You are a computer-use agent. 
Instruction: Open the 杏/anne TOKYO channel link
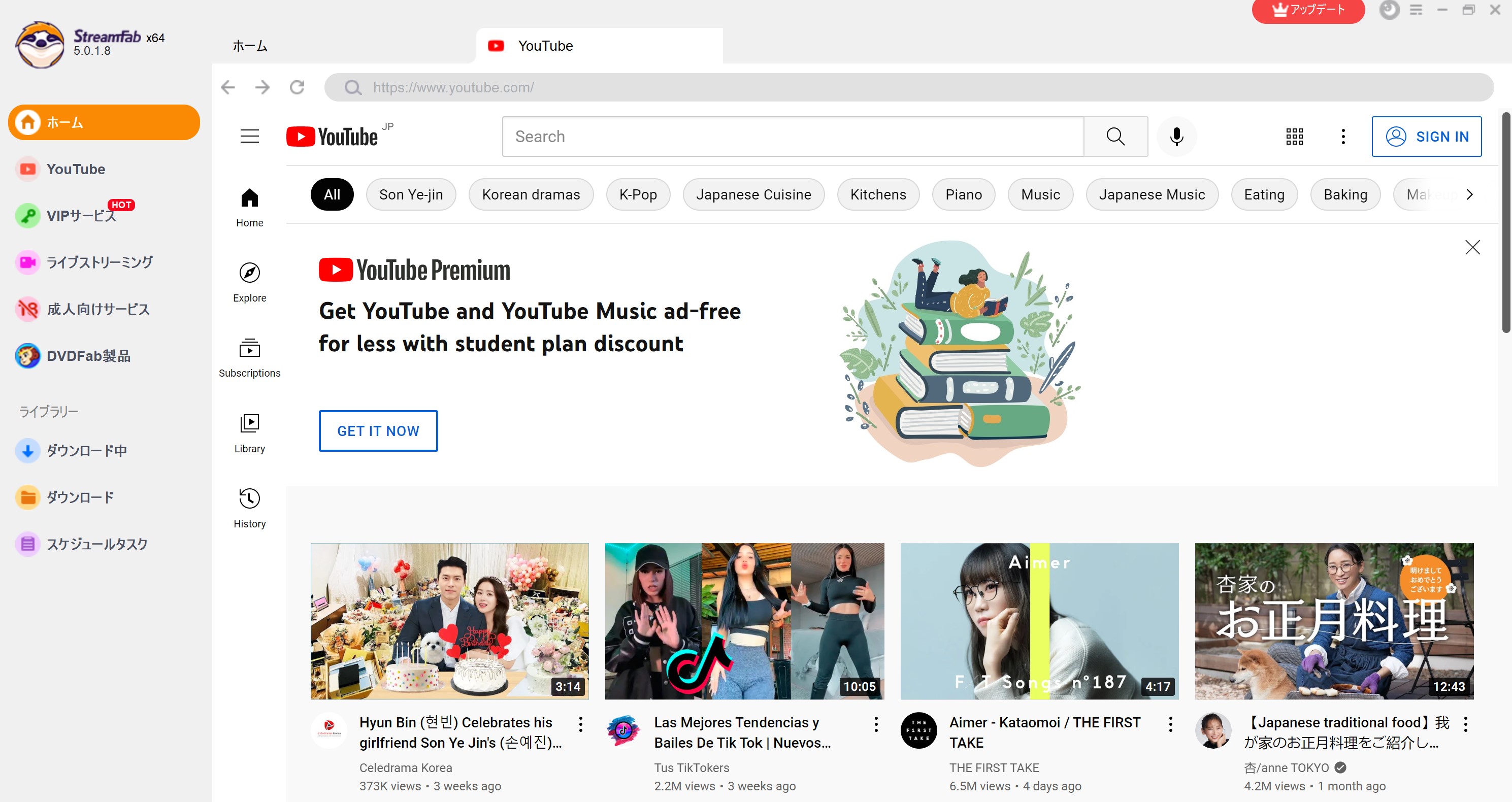(x=1286, y=767)
